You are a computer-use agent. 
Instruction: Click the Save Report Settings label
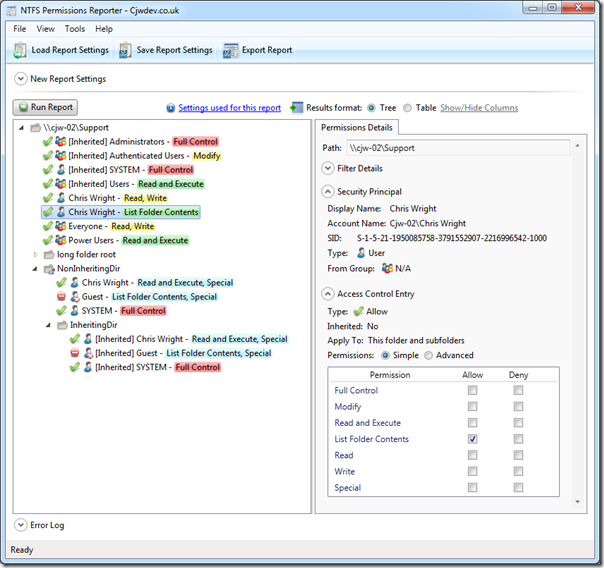coord(174,50)
